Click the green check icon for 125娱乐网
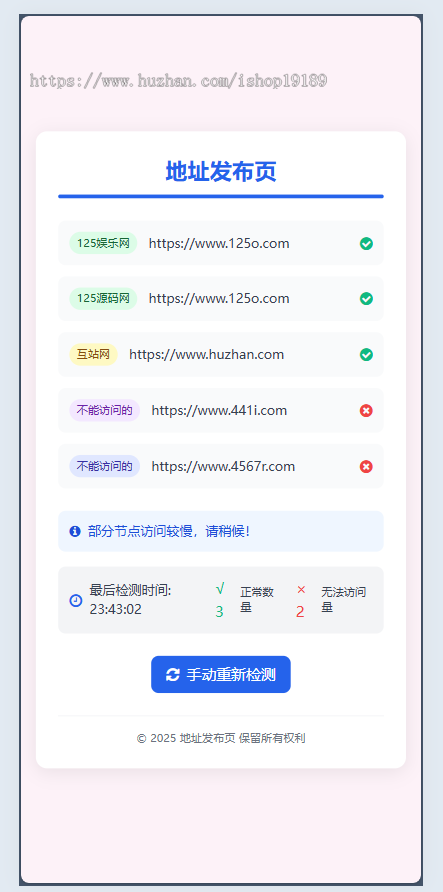 pos(366,243)
